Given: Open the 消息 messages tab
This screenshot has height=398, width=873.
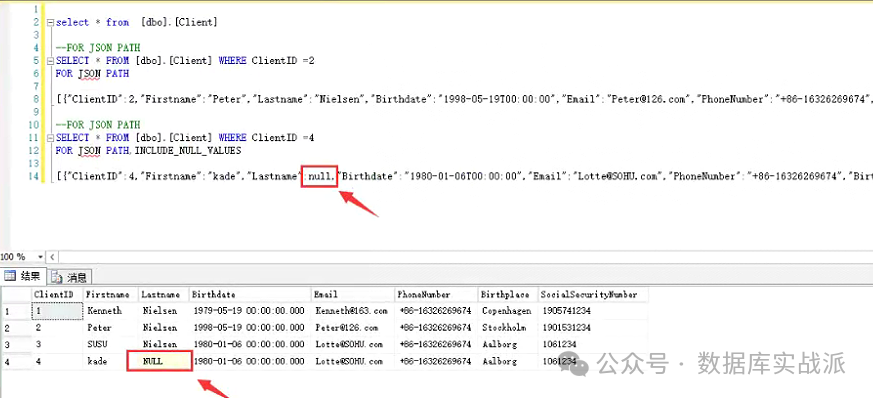Looking at the screenshot, I should pyautogui.click(x=69, y=277).
